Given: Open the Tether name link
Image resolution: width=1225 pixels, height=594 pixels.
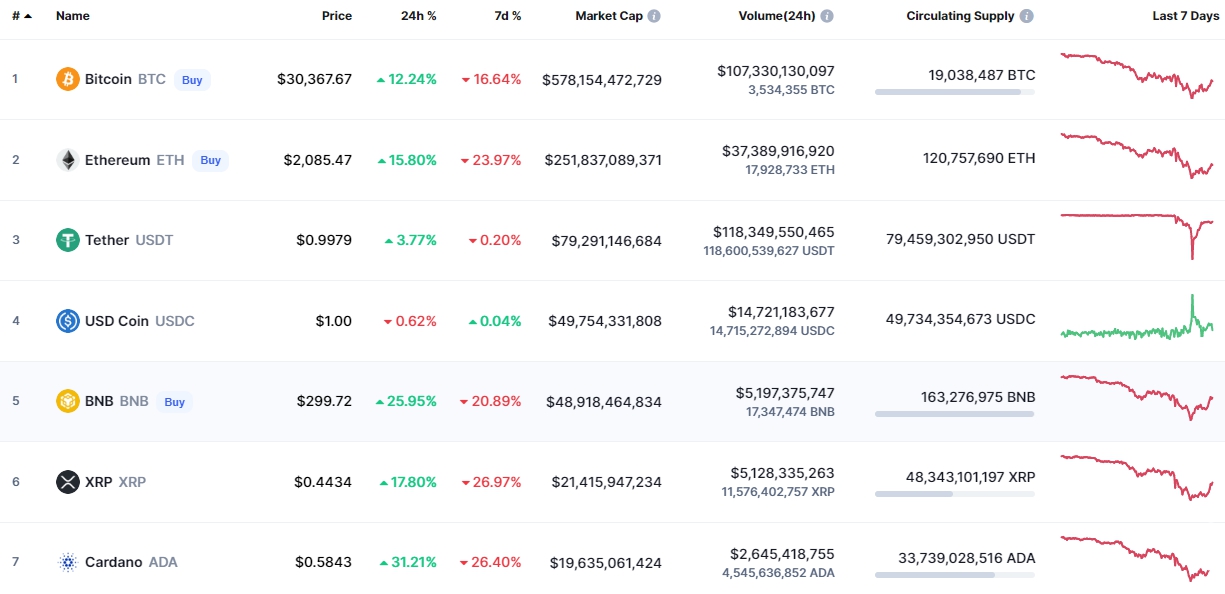Looking at the screenshot, I should click(107, 240).
